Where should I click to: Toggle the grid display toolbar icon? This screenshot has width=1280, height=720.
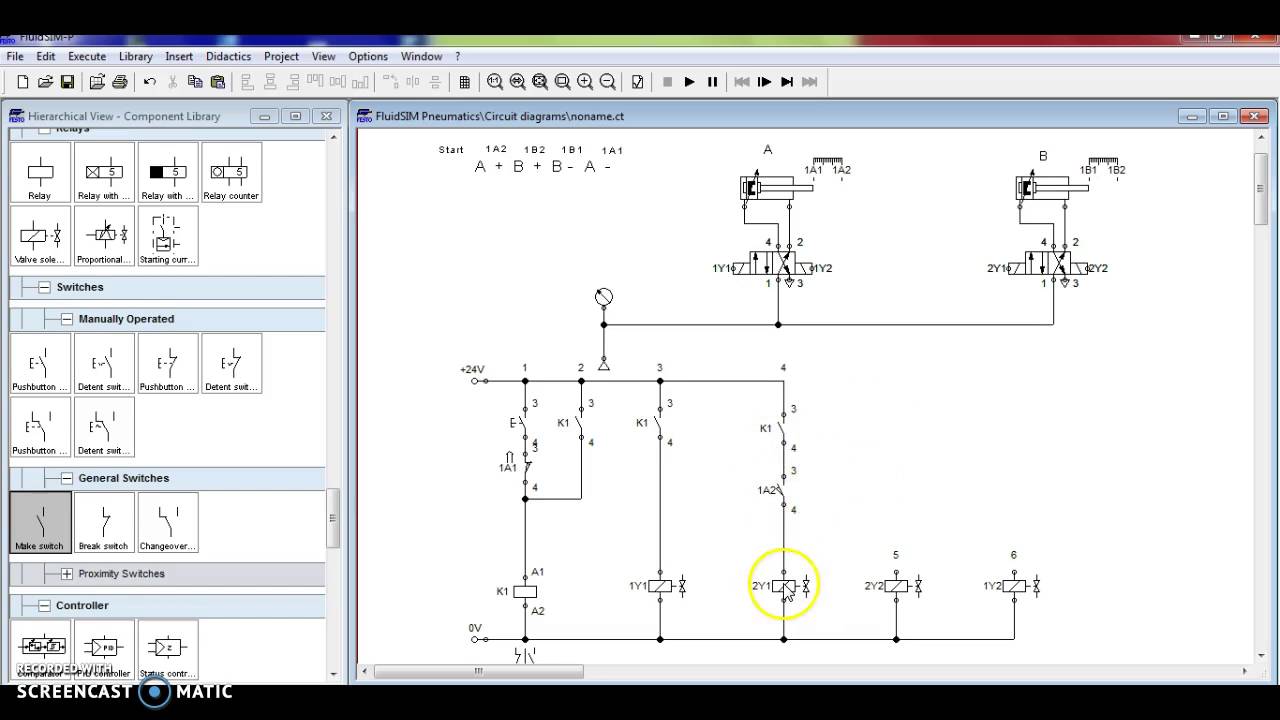click(x=464, y=82)
